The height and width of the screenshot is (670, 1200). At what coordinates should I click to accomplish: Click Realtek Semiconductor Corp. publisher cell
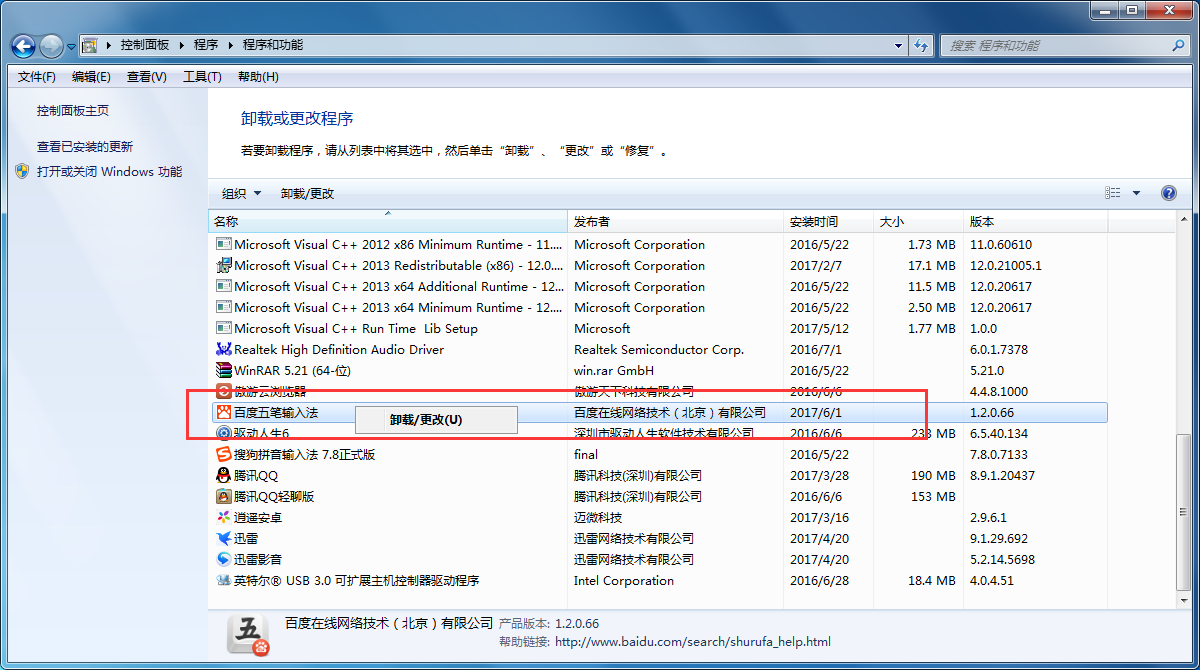click(659, 350)
